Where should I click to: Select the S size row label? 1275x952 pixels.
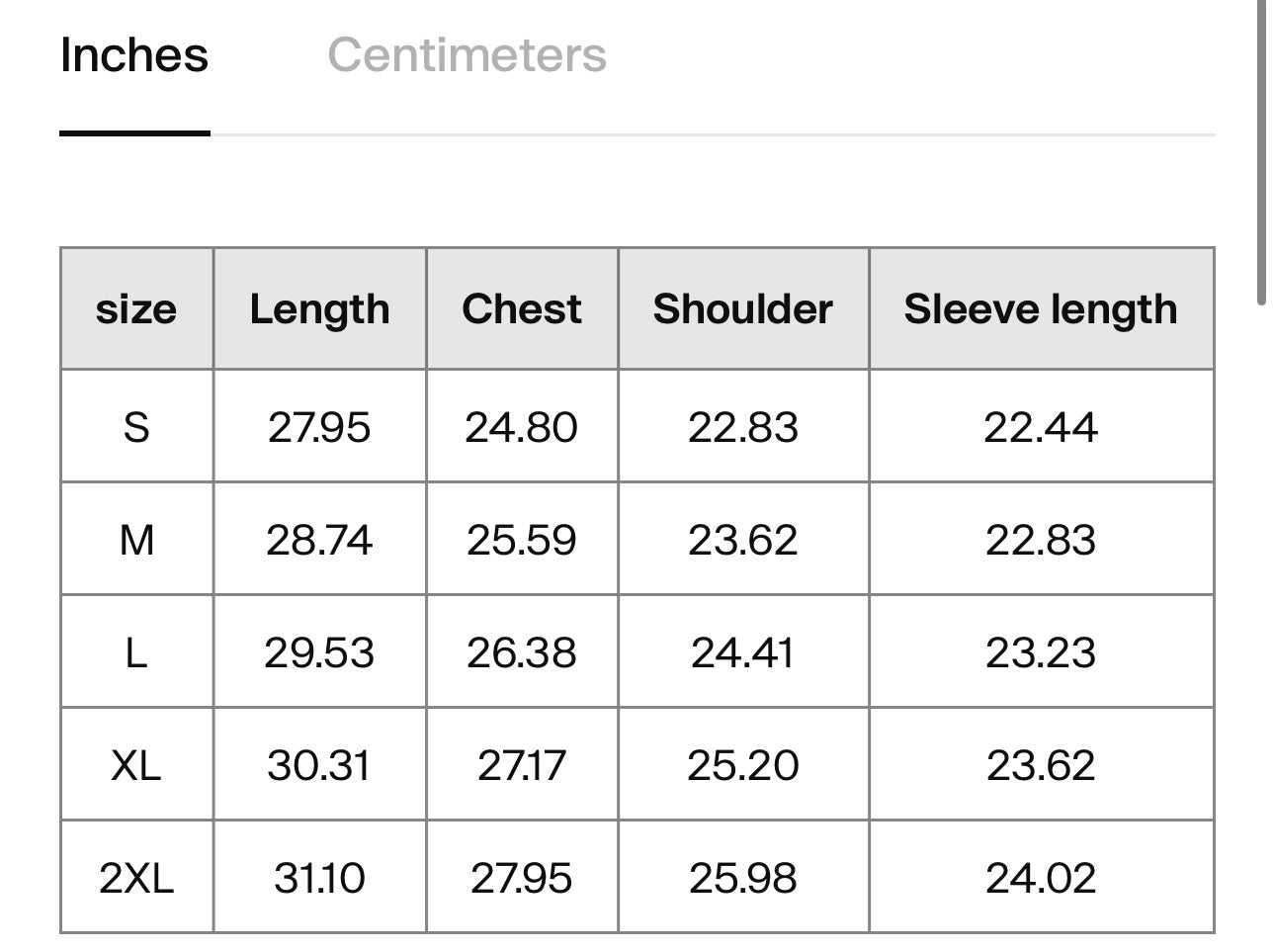click(136, 427)
